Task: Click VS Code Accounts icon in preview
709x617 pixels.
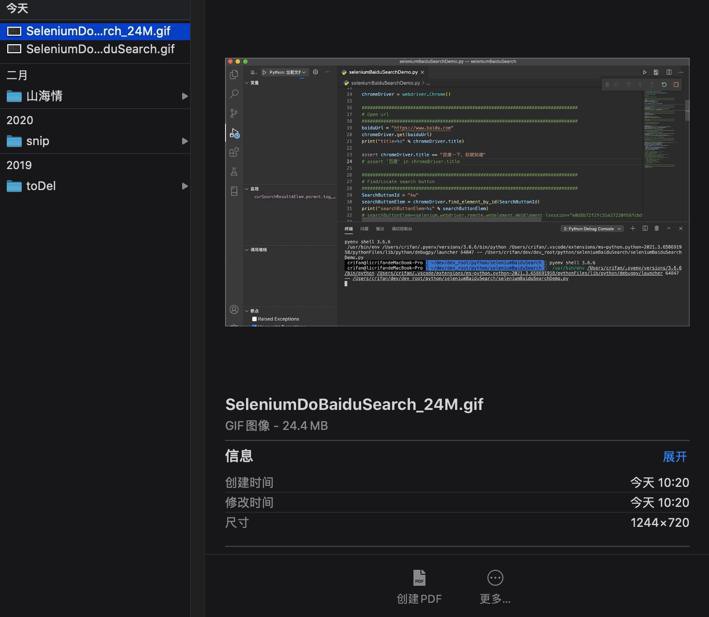Action: click(234, 310)
